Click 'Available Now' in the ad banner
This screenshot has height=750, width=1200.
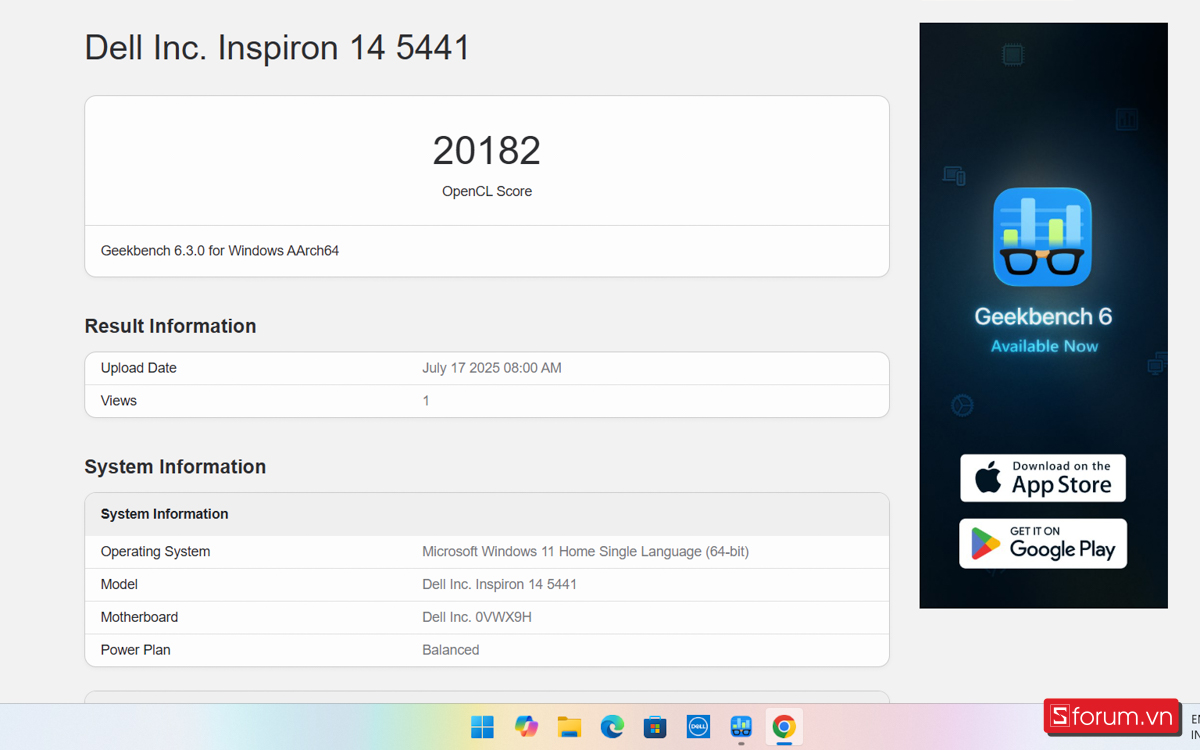1044,346
